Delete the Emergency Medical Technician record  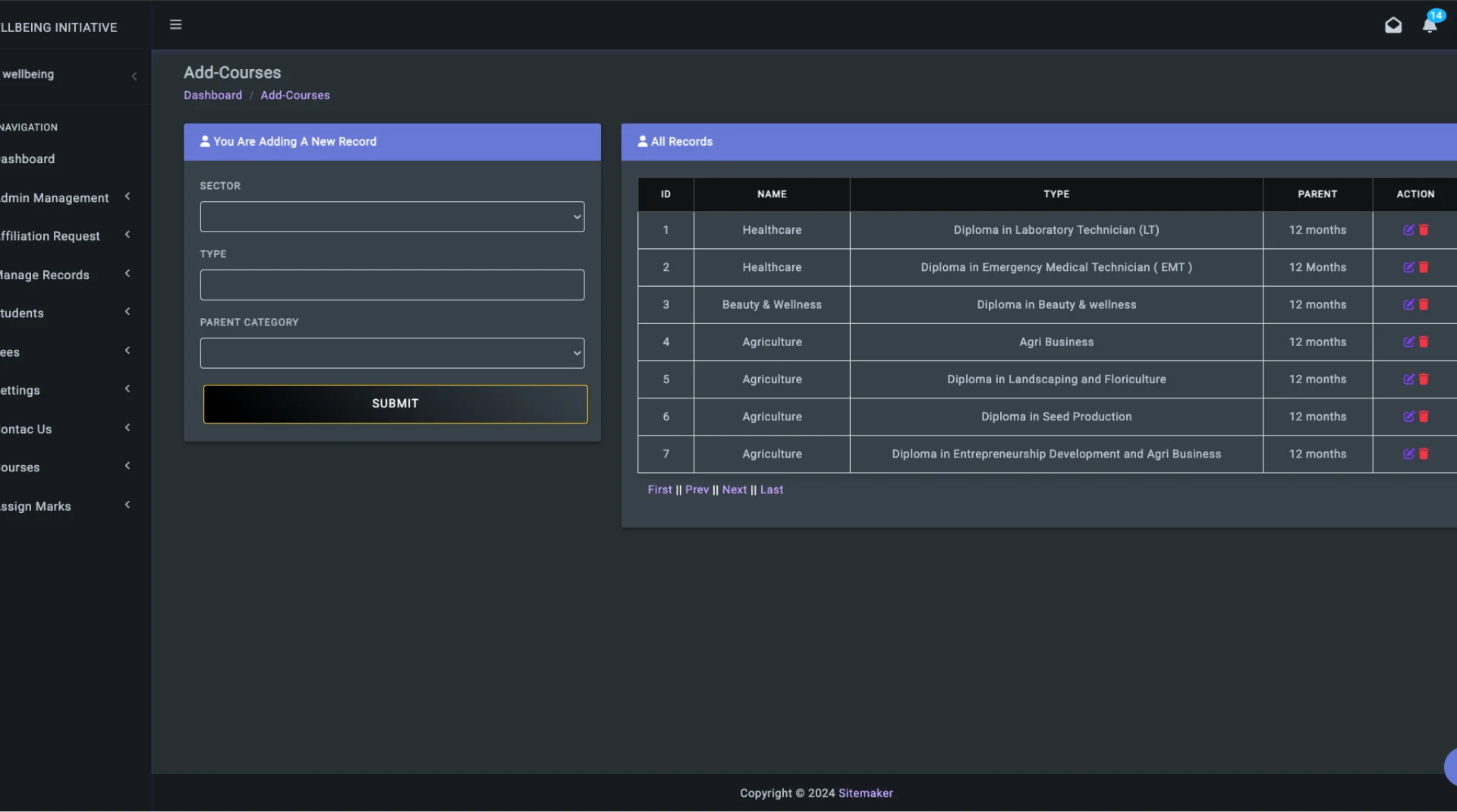pyautogui.click(x=1424, y=267)
